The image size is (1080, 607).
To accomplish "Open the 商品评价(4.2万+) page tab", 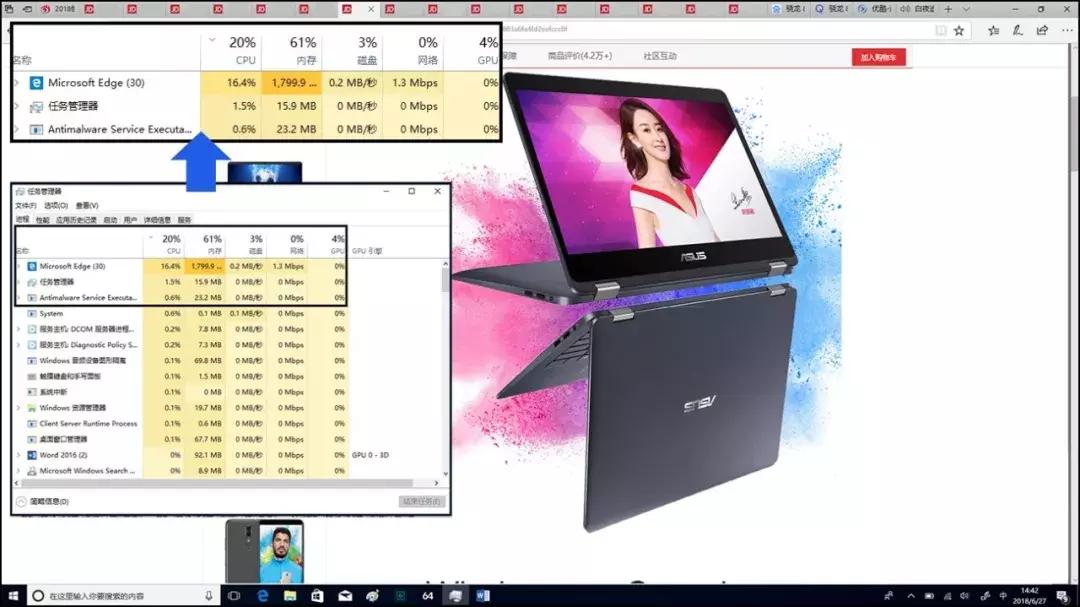I will pos(579,56).
